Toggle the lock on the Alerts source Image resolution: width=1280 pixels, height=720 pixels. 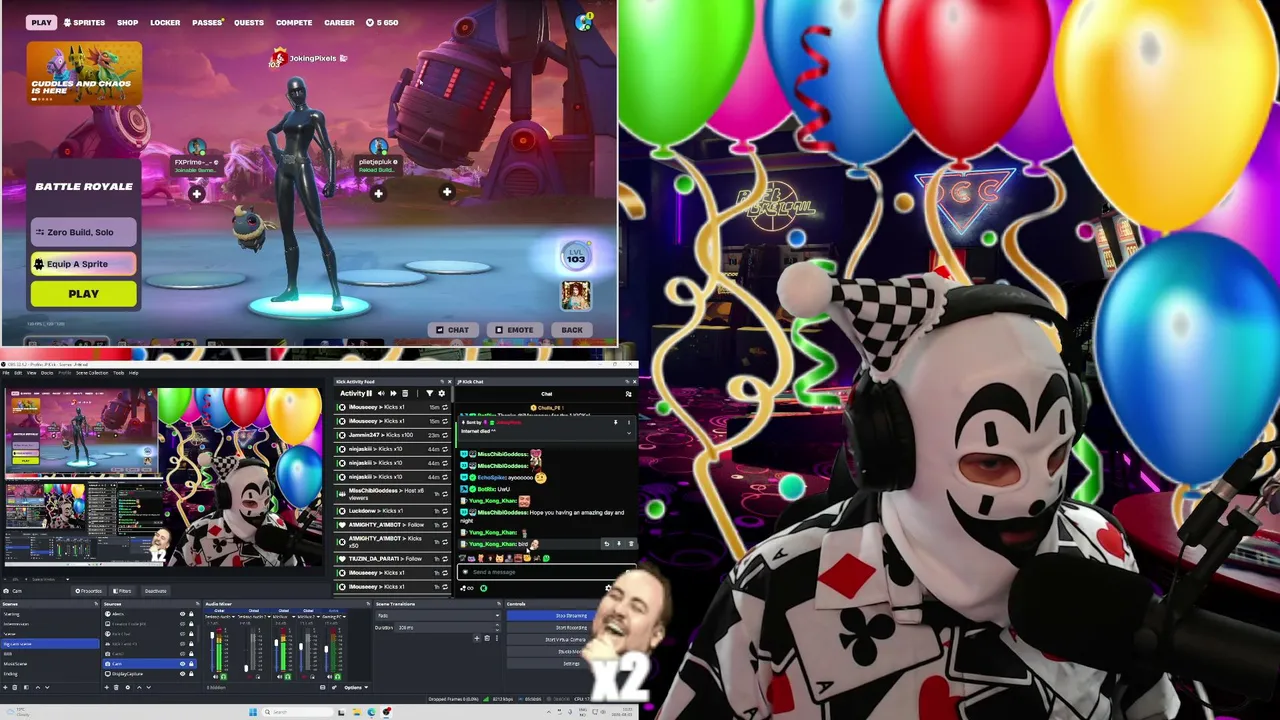point(191,614)
